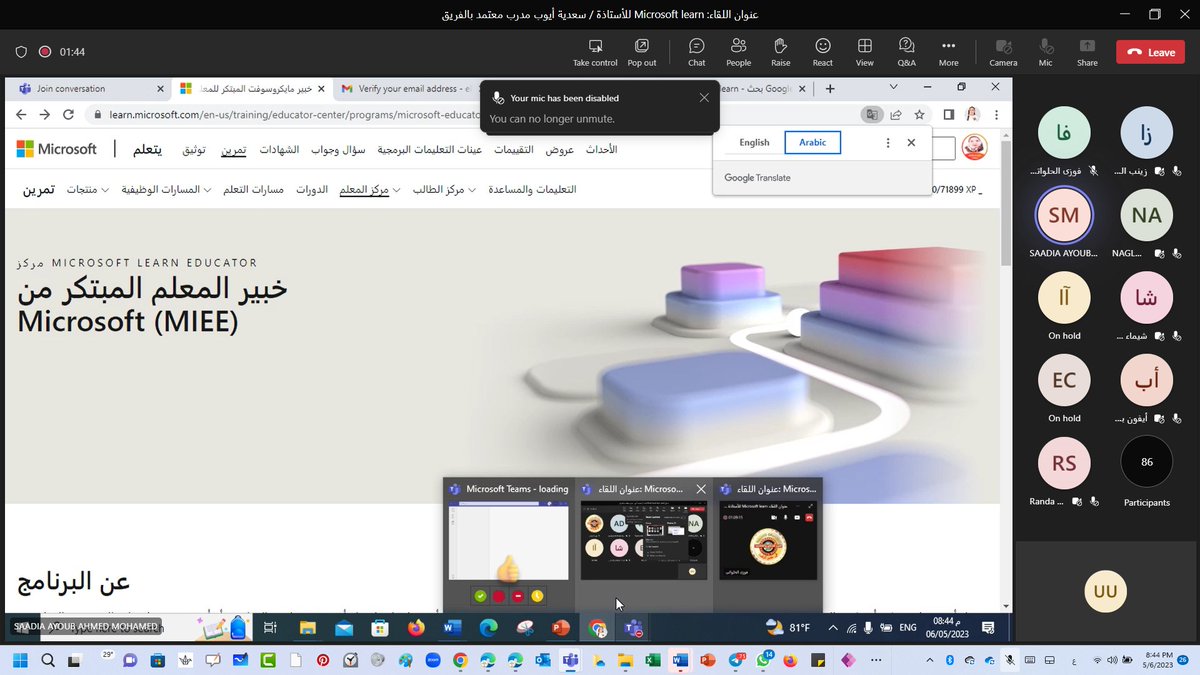Open سؤال وجواب in the site nav
This screenshot has width=1200, height=675.
pos(340,149)
